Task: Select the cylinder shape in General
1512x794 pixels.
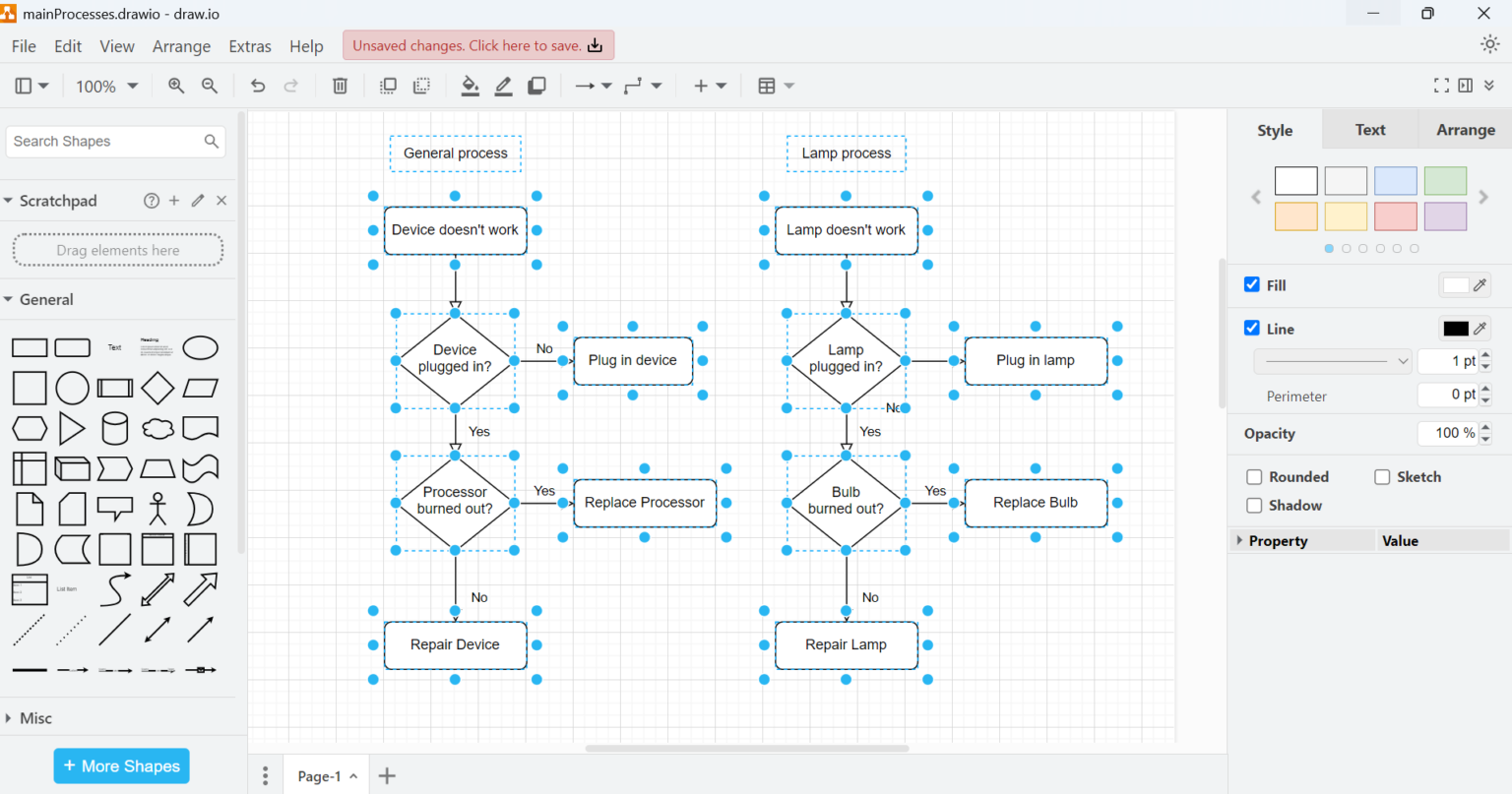Action: pos(115,428)
